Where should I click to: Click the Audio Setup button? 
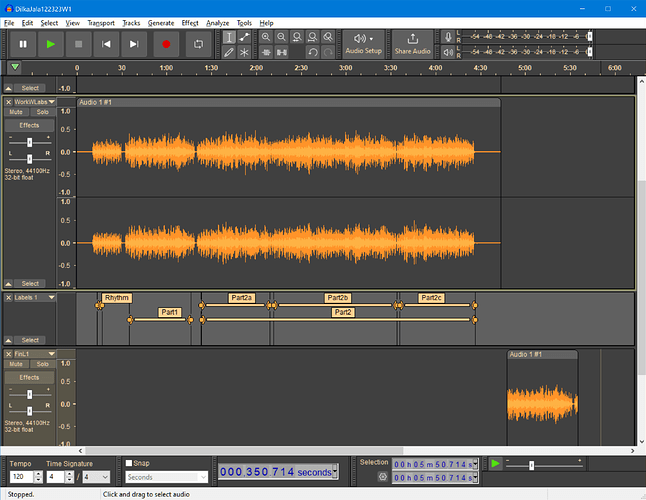[363, 44]
